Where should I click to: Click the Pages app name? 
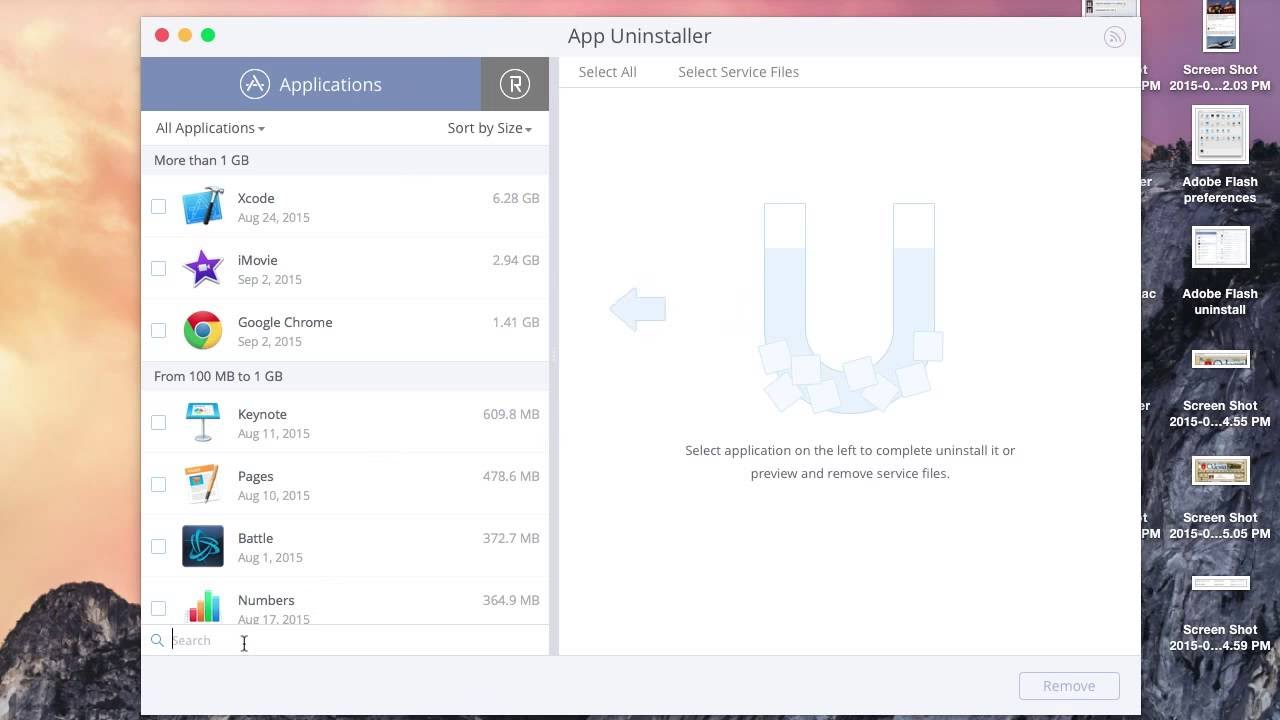[255, 476]
